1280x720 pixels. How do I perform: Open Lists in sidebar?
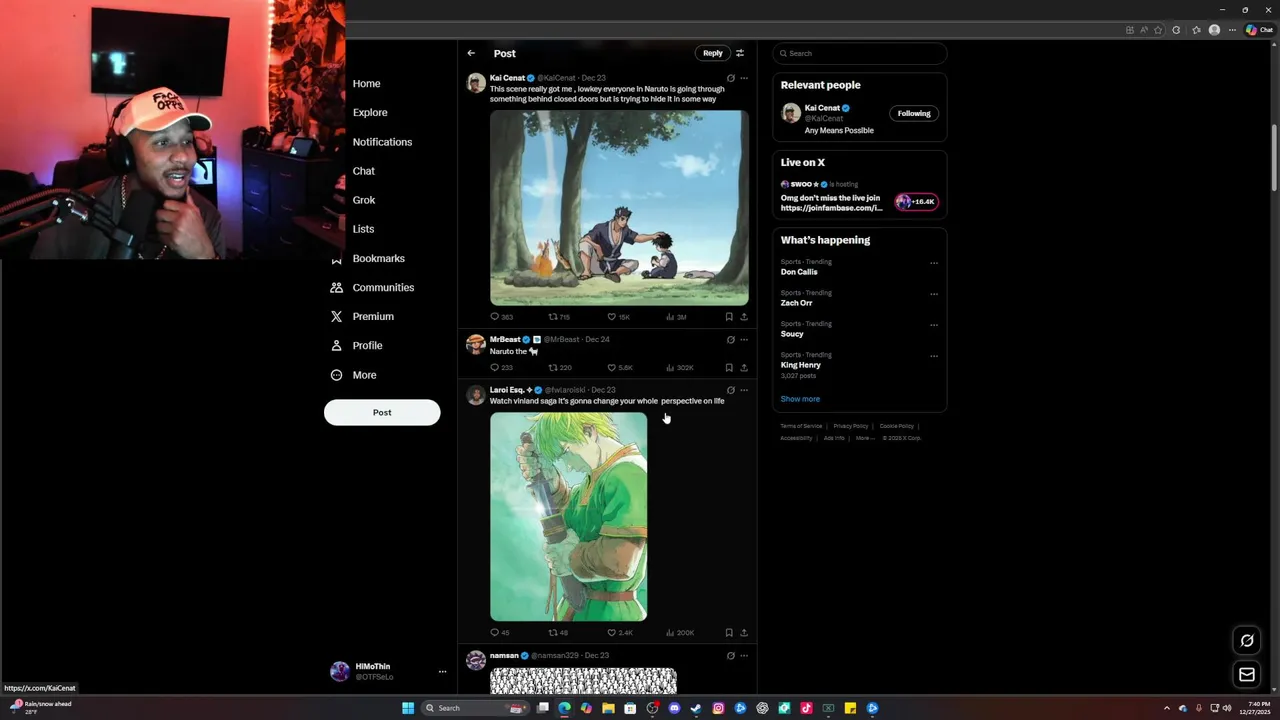point(363,229)
